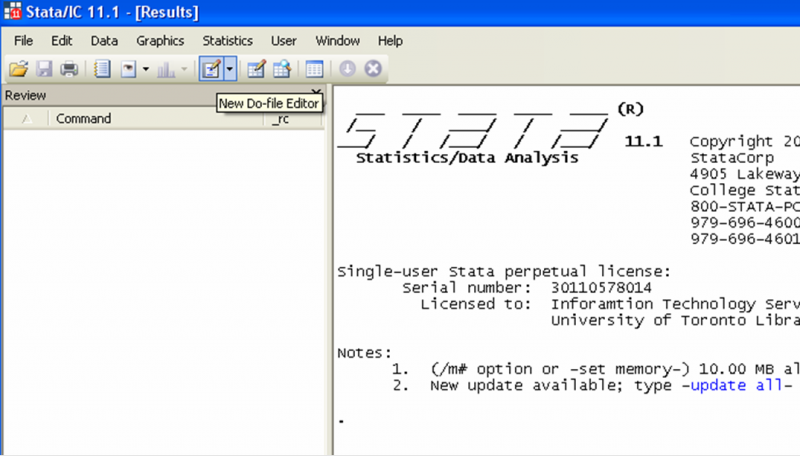The image size is (800, 456).
Task: Expand the Viewer icon dropdown arrow
Action: coord(145,69)
